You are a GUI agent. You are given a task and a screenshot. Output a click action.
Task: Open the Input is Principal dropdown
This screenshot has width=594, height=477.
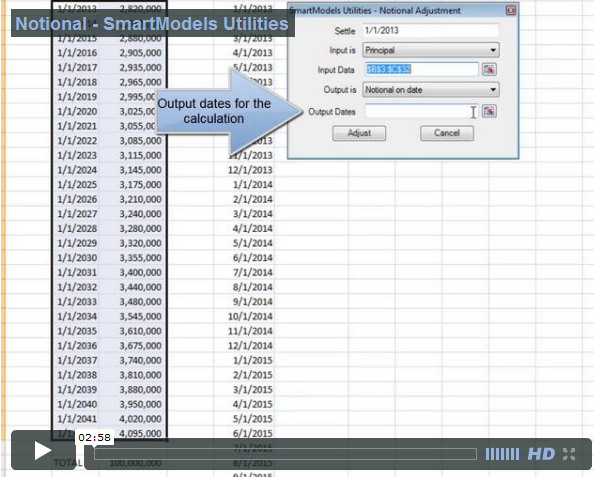431,50
